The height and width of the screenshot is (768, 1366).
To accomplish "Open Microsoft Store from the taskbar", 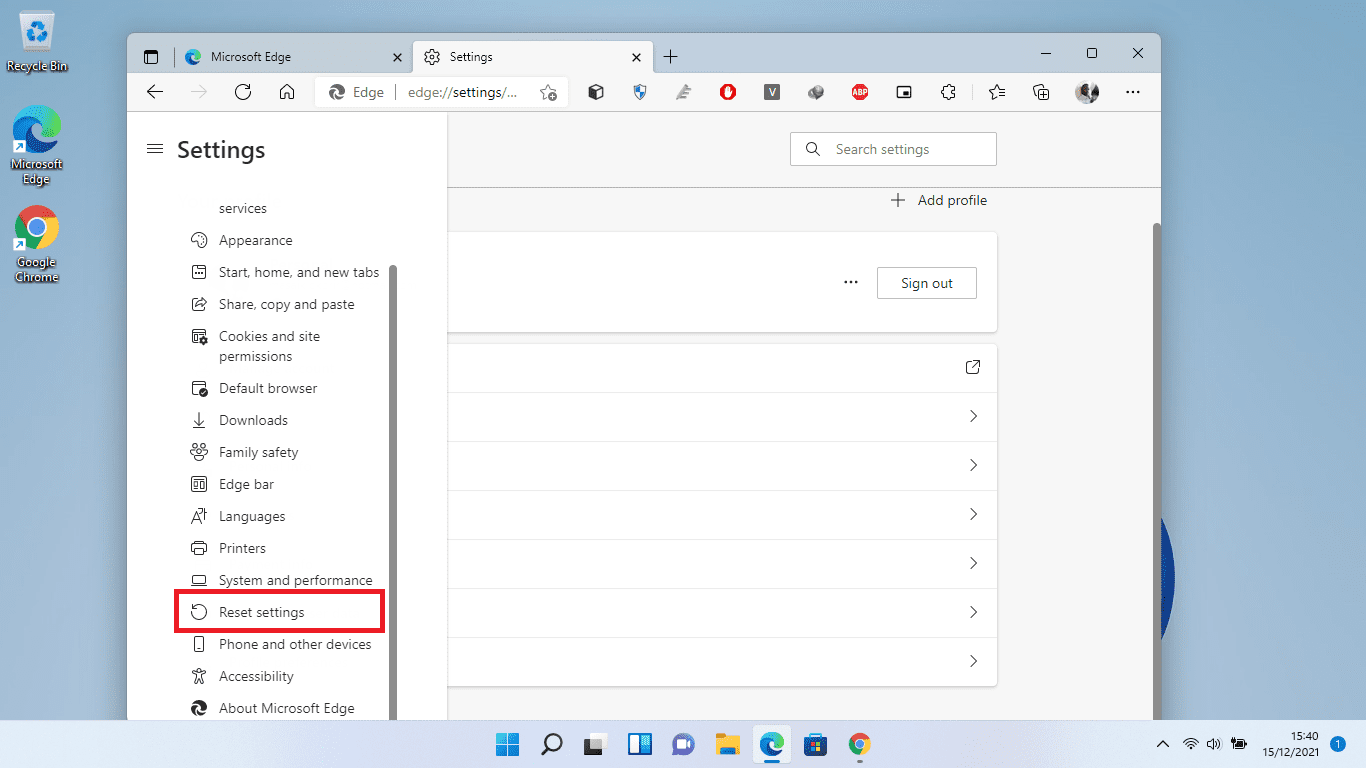I will click(815, 744).
